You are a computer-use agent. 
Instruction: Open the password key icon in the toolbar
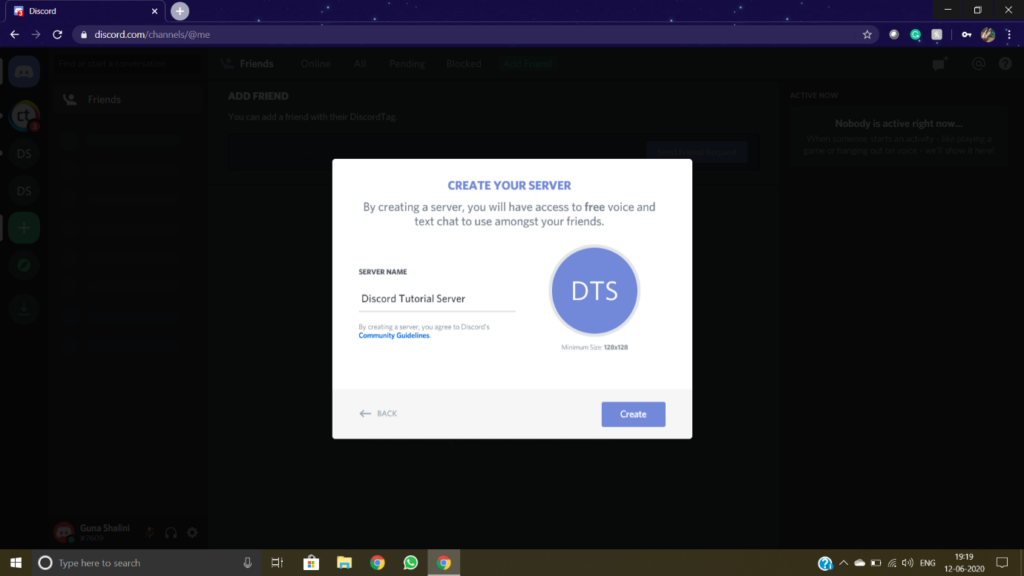967,35
